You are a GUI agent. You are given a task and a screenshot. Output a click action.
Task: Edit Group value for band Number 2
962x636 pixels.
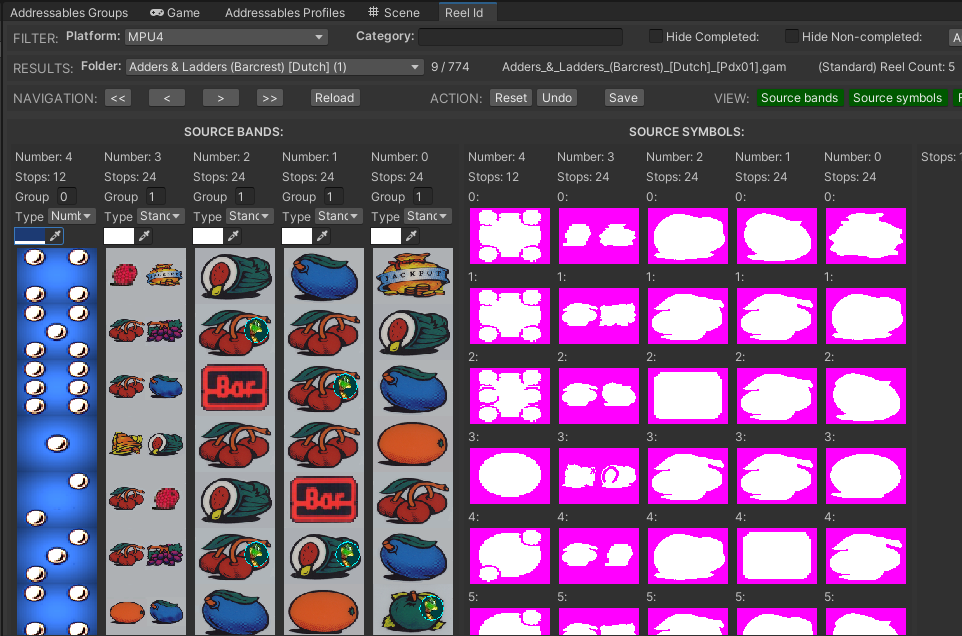(x=244, y=197)
